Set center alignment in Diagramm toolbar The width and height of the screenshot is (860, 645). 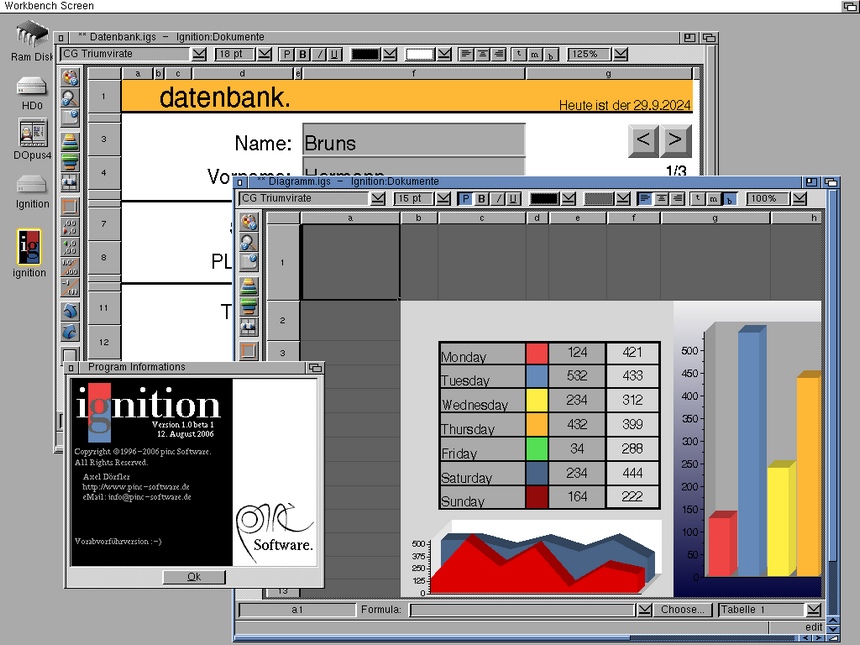pos(661,199)
